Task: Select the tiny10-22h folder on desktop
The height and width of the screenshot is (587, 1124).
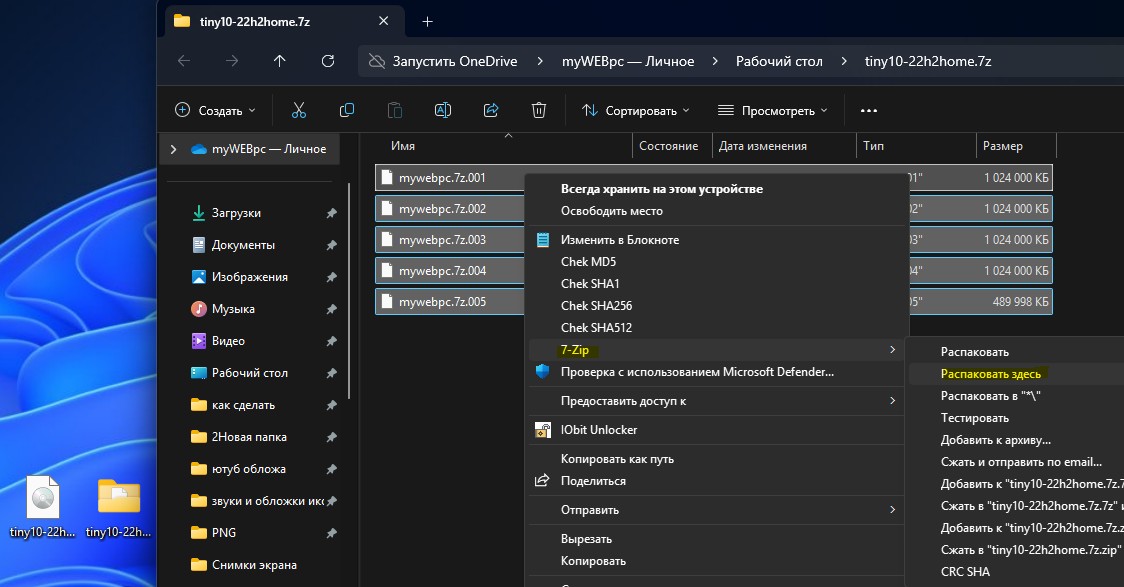Action: (118, 507)
